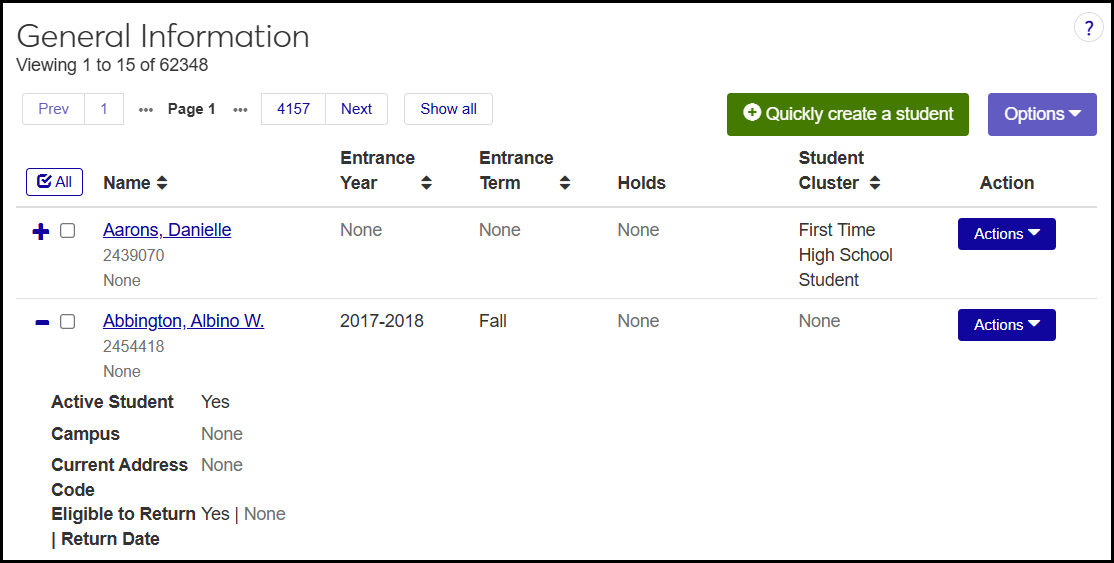Sort by Entrance Year arrows
This screenshot has height=563, width=1114.
[x=426, y=183]
